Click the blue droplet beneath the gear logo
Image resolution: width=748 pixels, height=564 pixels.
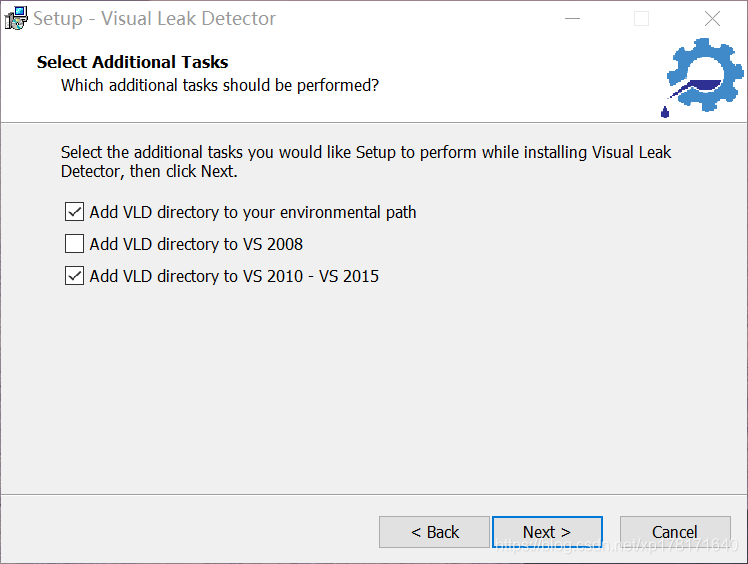click(x=665, y=110)
